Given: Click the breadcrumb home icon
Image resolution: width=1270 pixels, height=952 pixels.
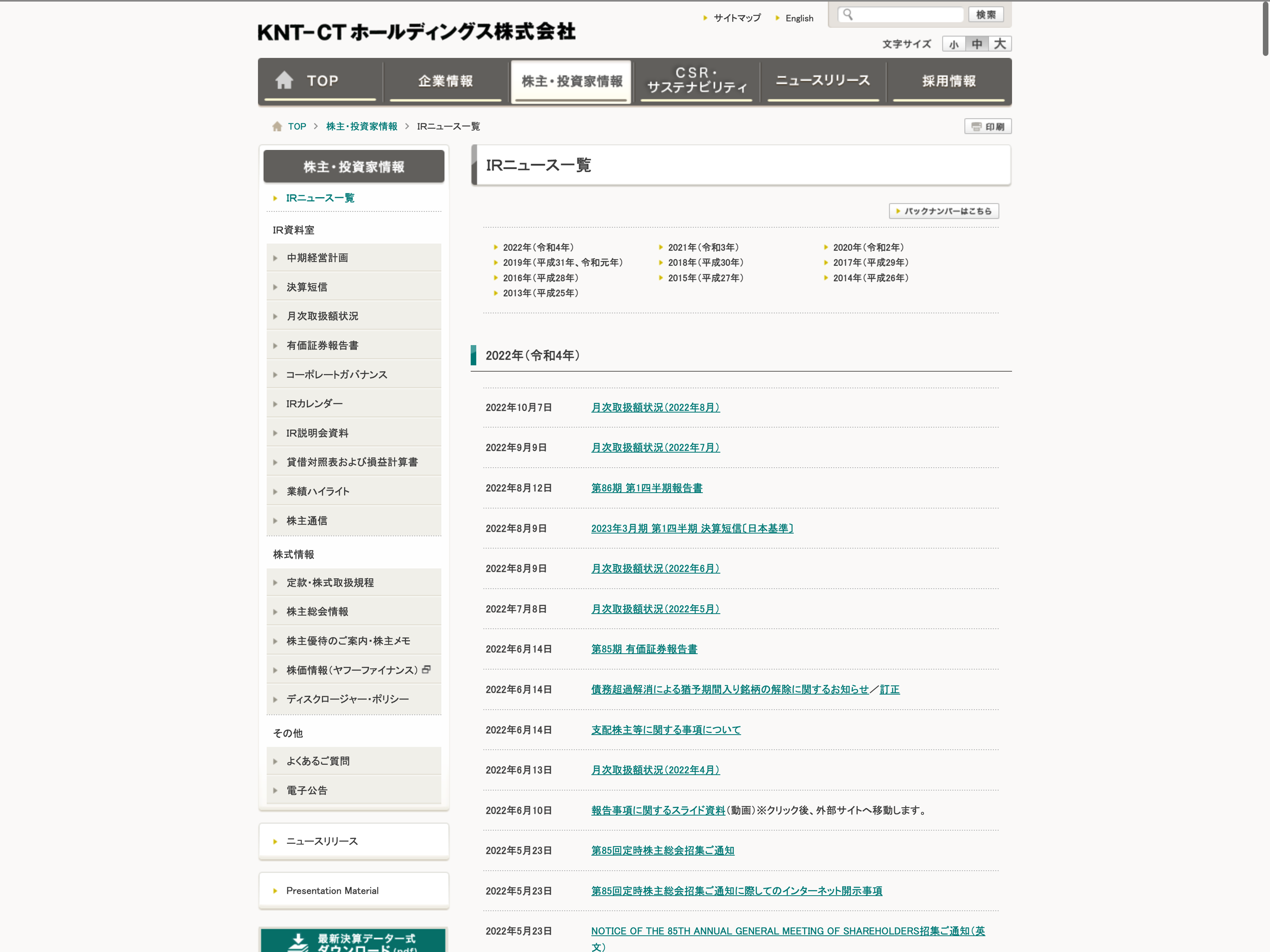Looking at the screenshot, I should tap(277, 126).
